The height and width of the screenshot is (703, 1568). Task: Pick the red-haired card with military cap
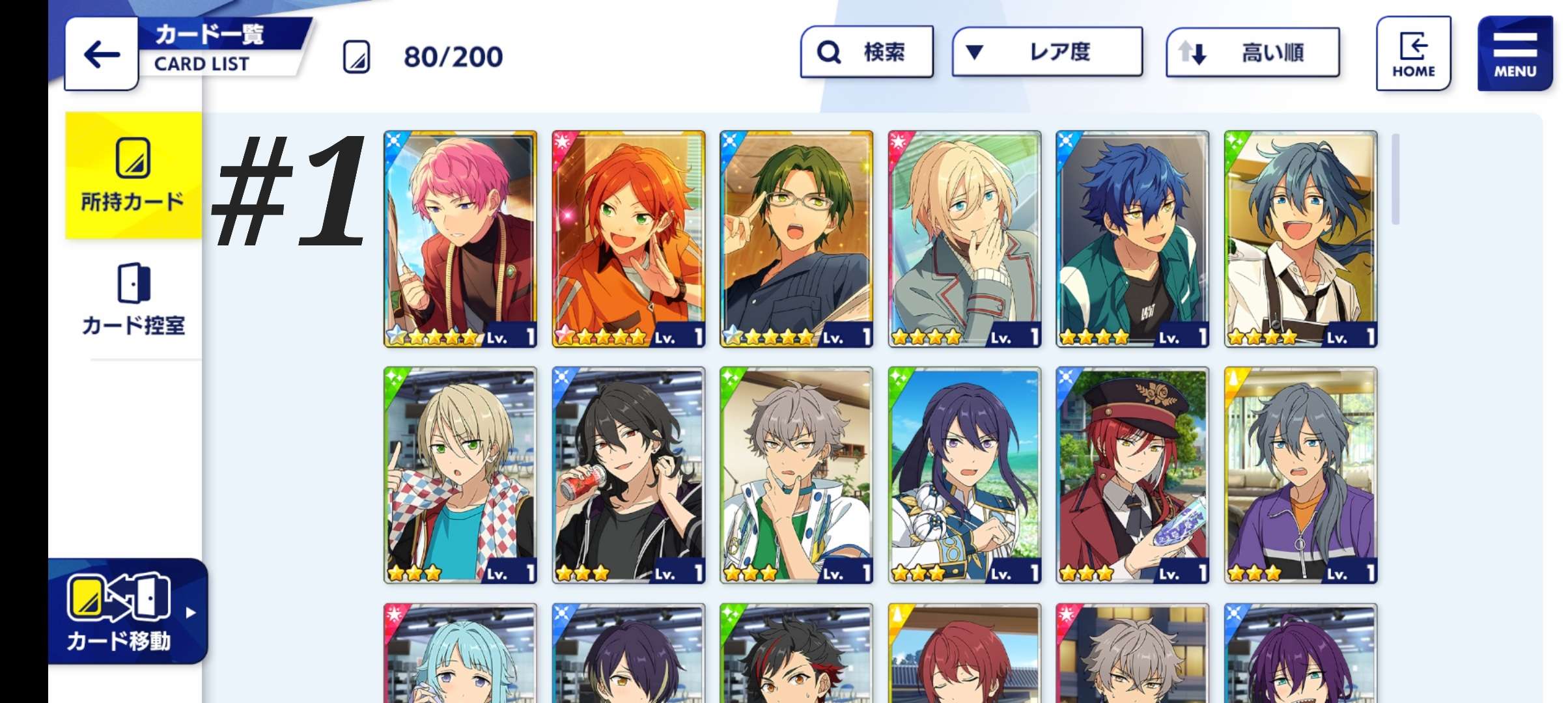1132,475
